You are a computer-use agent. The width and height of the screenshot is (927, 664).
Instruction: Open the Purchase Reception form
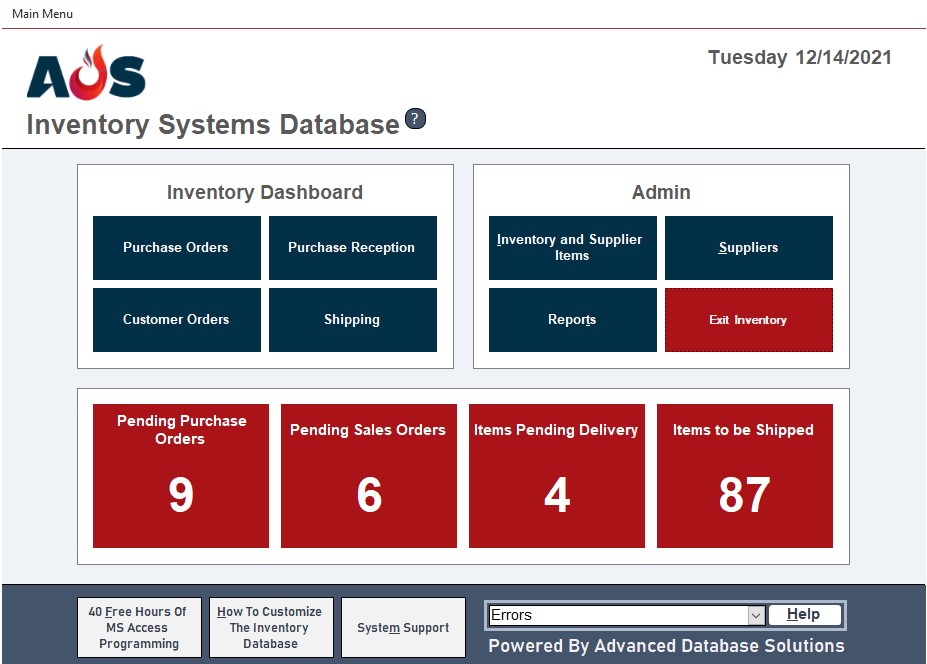point(352,248)
